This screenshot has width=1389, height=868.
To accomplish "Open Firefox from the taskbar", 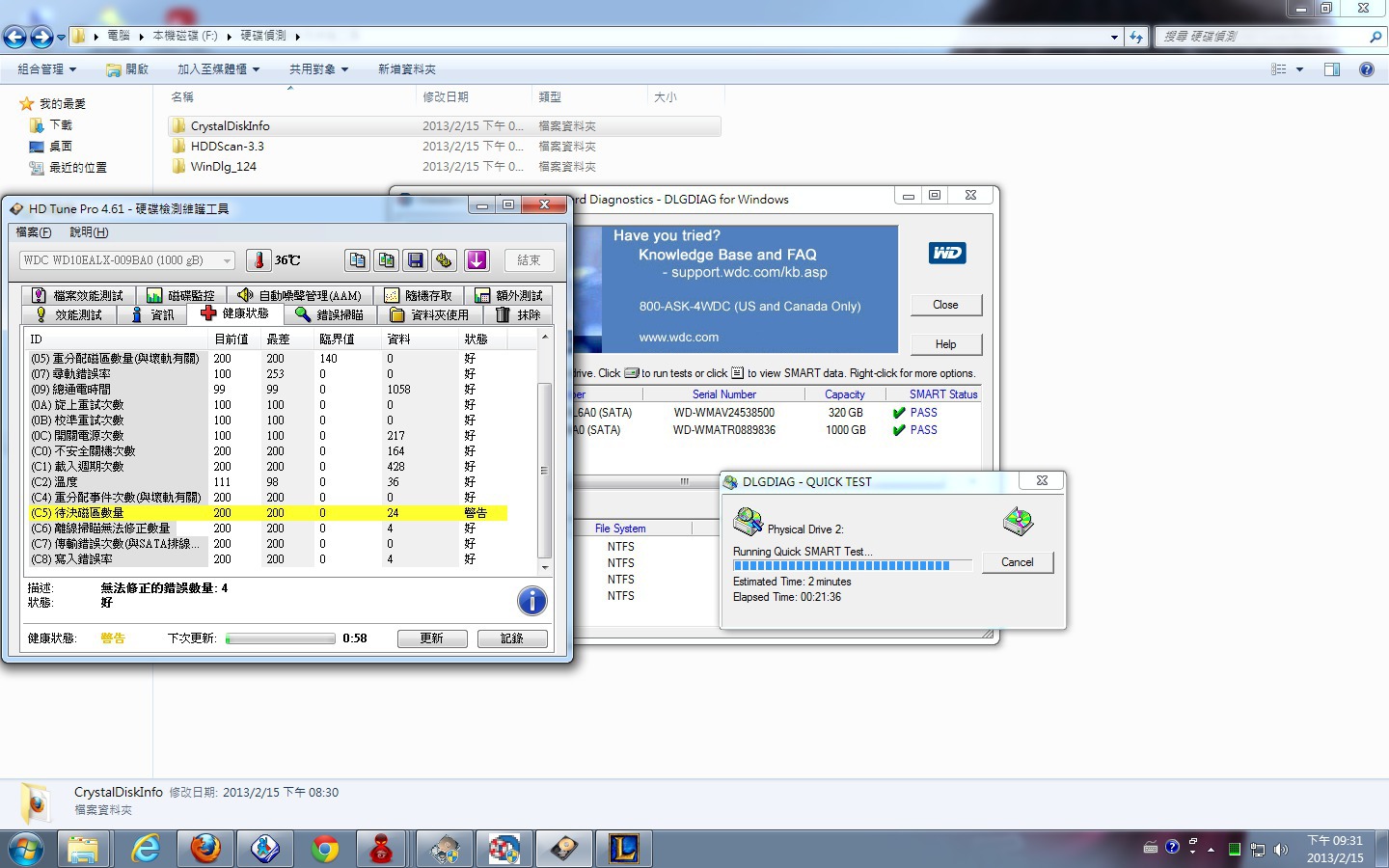I will (204, 850).
